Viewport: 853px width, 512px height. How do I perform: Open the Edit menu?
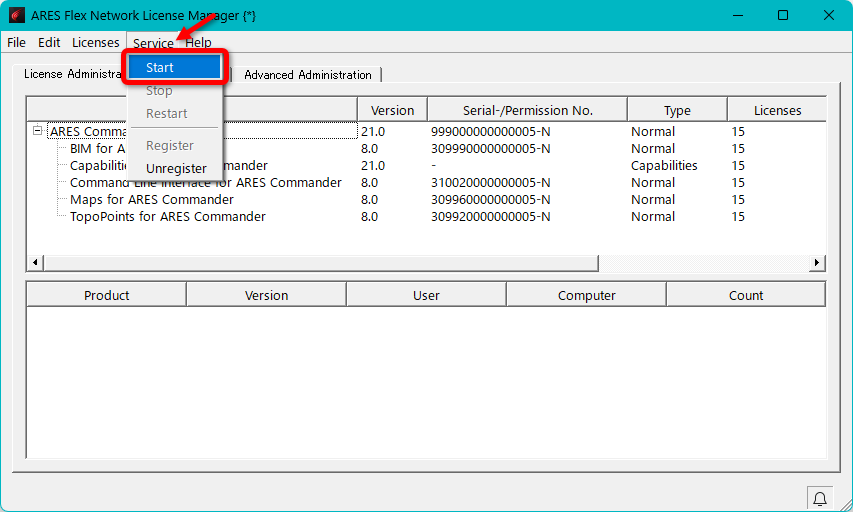click(x=49, y=42)
